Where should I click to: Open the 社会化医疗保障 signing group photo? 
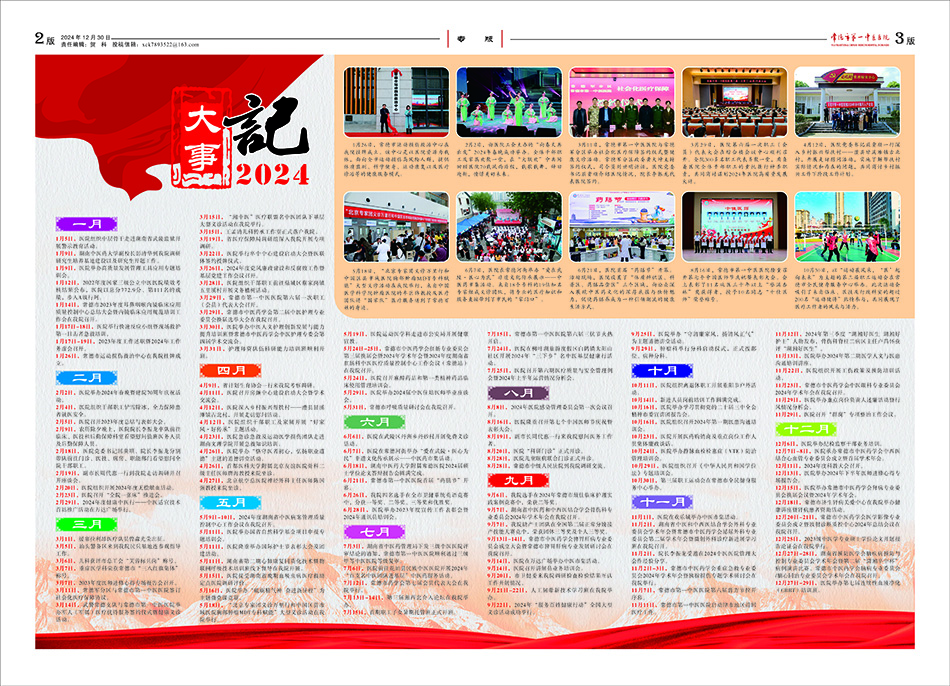coord(622,102)
